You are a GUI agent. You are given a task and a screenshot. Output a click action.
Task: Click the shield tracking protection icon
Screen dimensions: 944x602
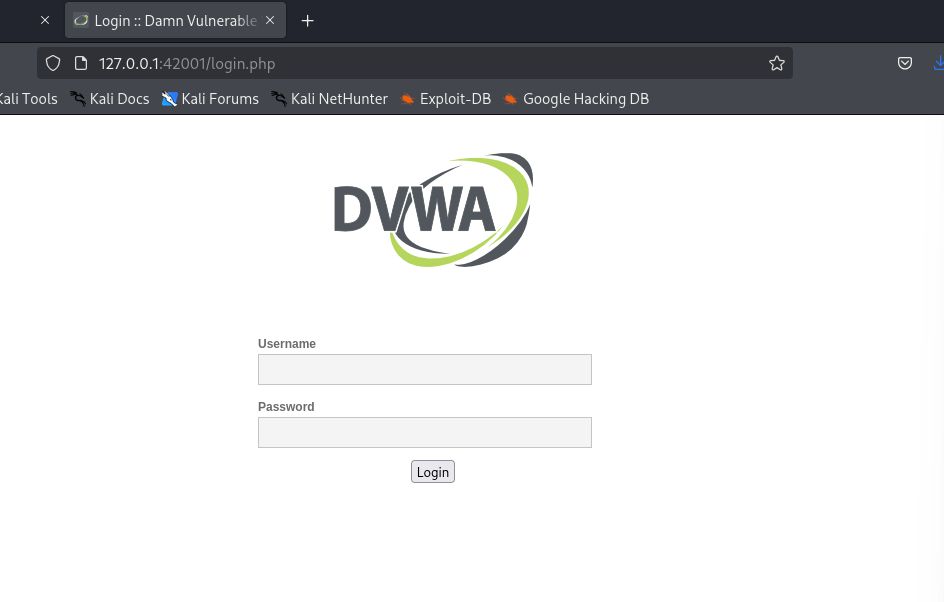(x=53, y=63)
